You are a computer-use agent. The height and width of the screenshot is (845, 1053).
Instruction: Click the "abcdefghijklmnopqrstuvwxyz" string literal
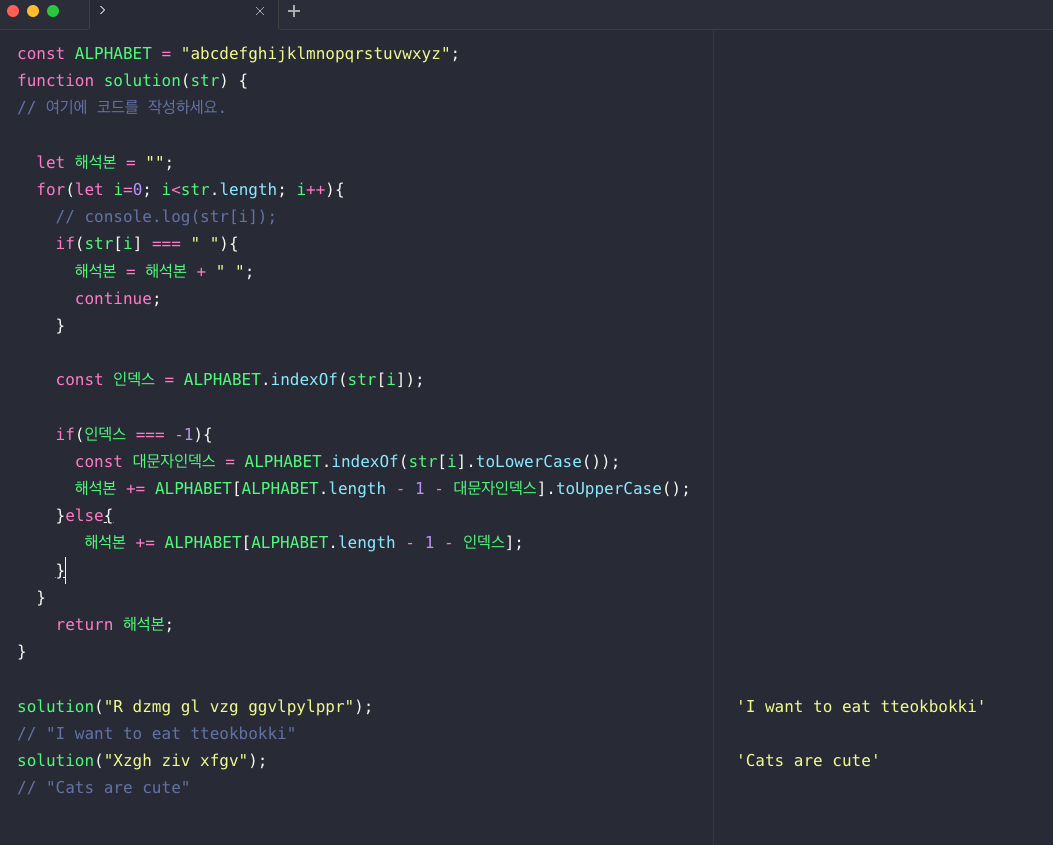coord(316,54)
